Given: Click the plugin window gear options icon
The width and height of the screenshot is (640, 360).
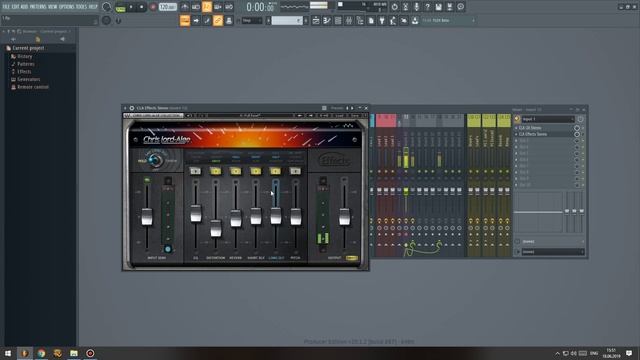Looking at the screenshot, I should [131, 108].
